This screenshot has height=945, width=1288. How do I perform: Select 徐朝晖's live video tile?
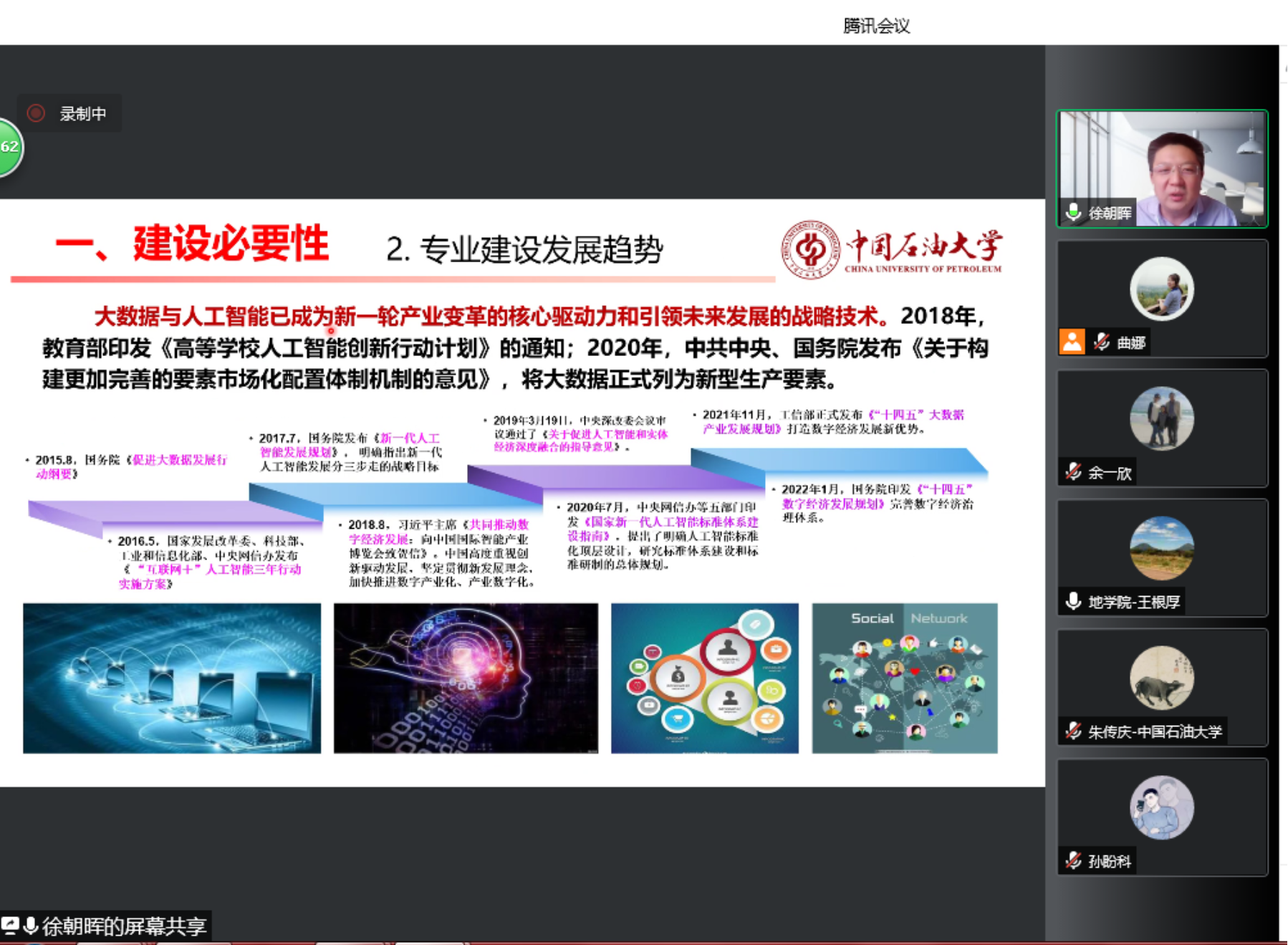coord(1161,168)
